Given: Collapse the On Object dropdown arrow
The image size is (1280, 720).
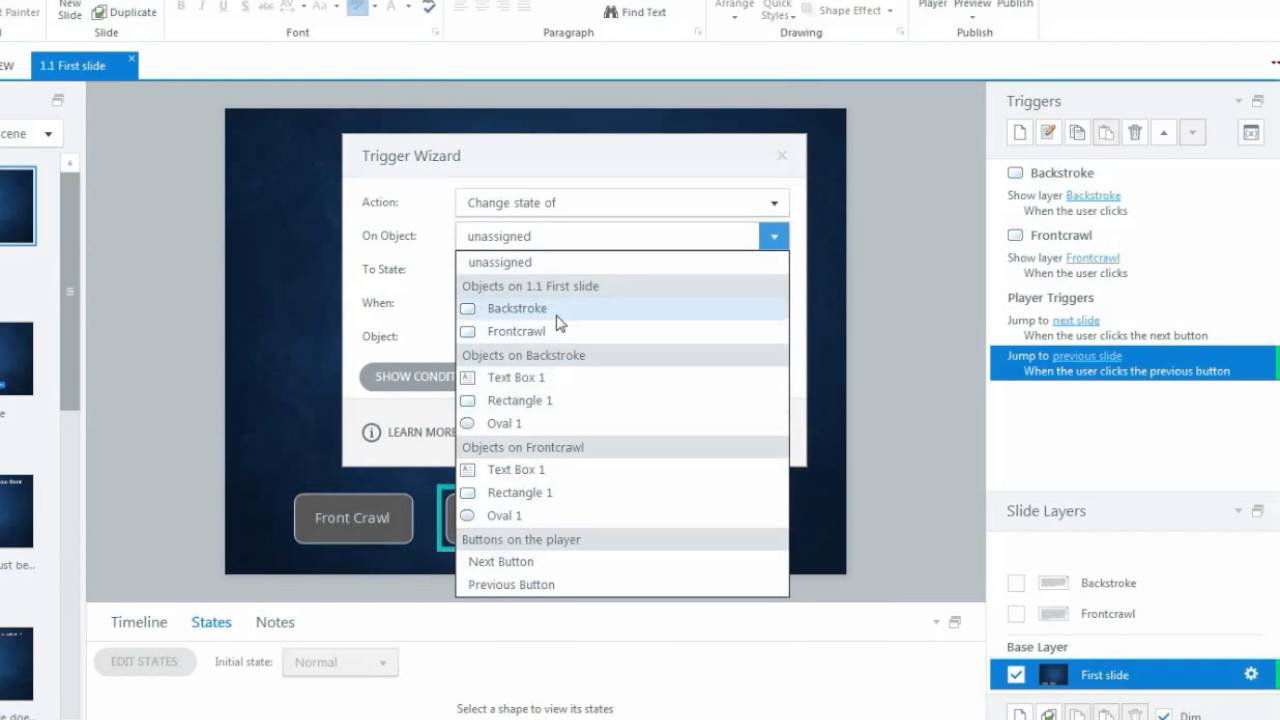Looking at the screenshot, I should coord(774,236).
